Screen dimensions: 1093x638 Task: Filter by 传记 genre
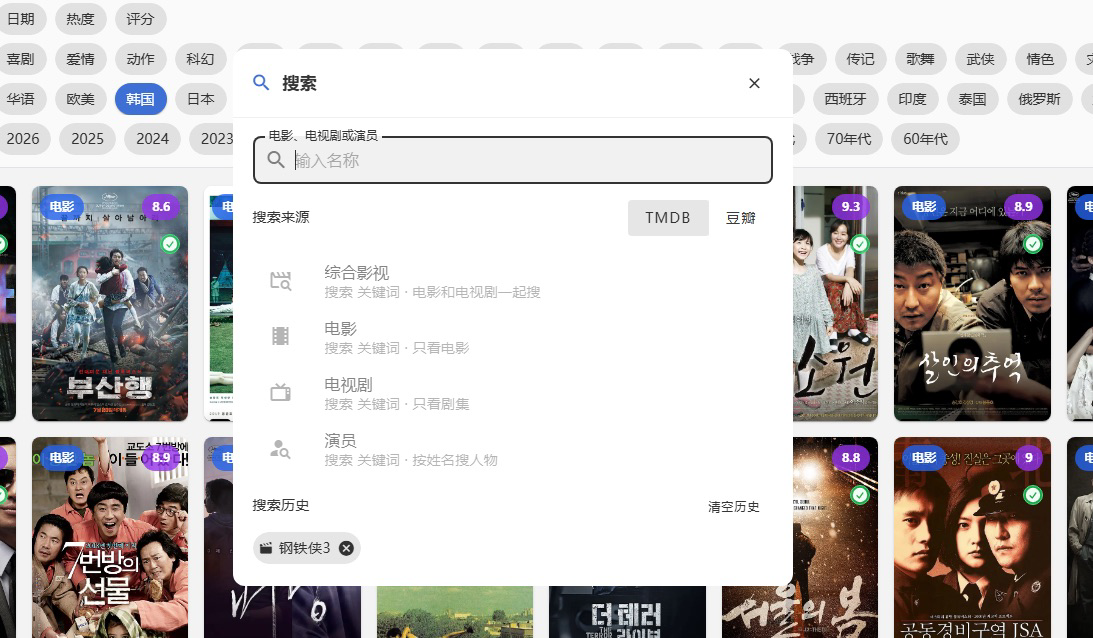860,59
